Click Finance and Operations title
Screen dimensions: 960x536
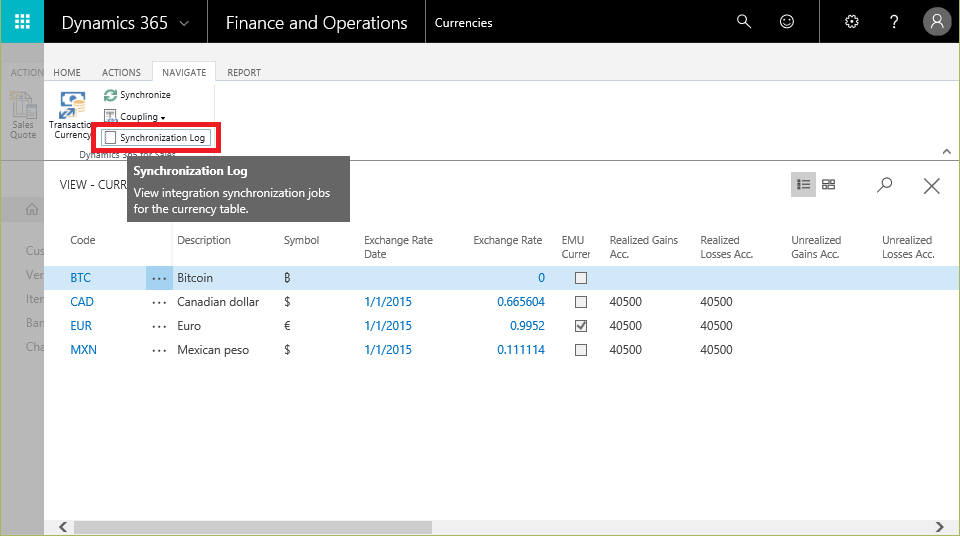(317, 23)
